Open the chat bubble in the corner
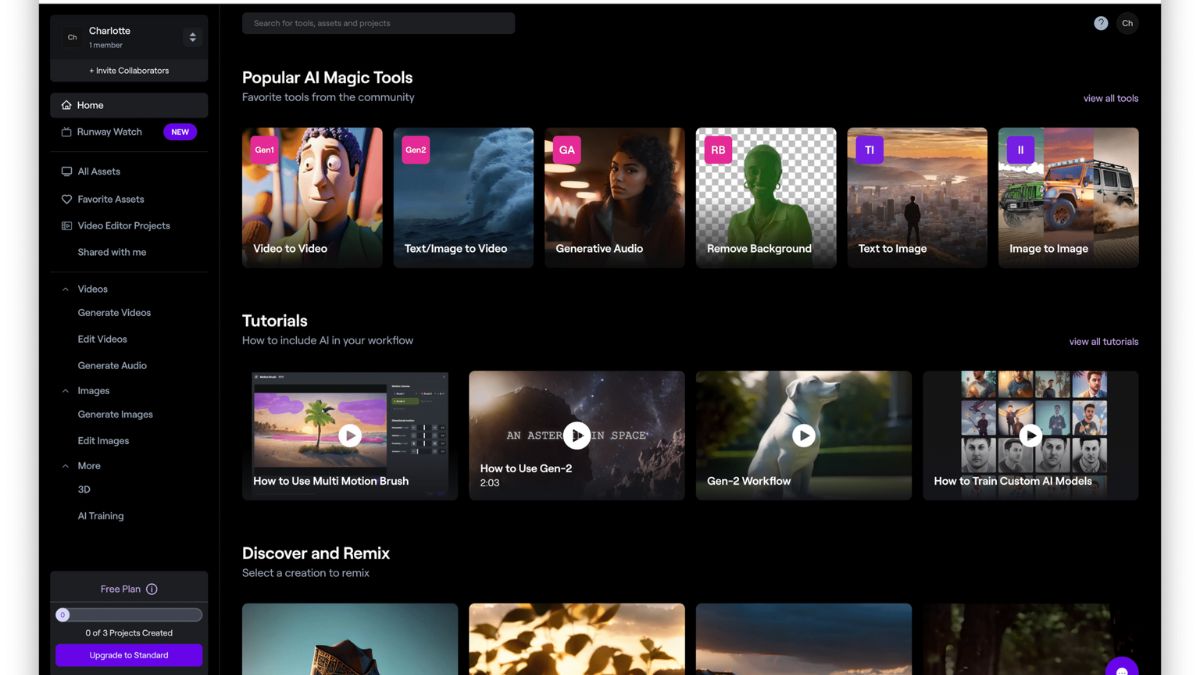The image size is (1200, 675). [1122, 667]
